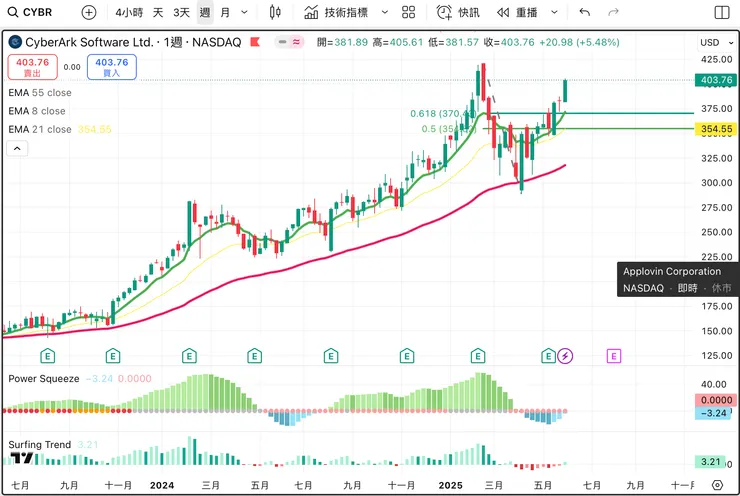Image resolution: width=740 pixels, height=496 pixels.
Task: Select the Surfing Trend indicator title
Action: click(x=40, y=445)
